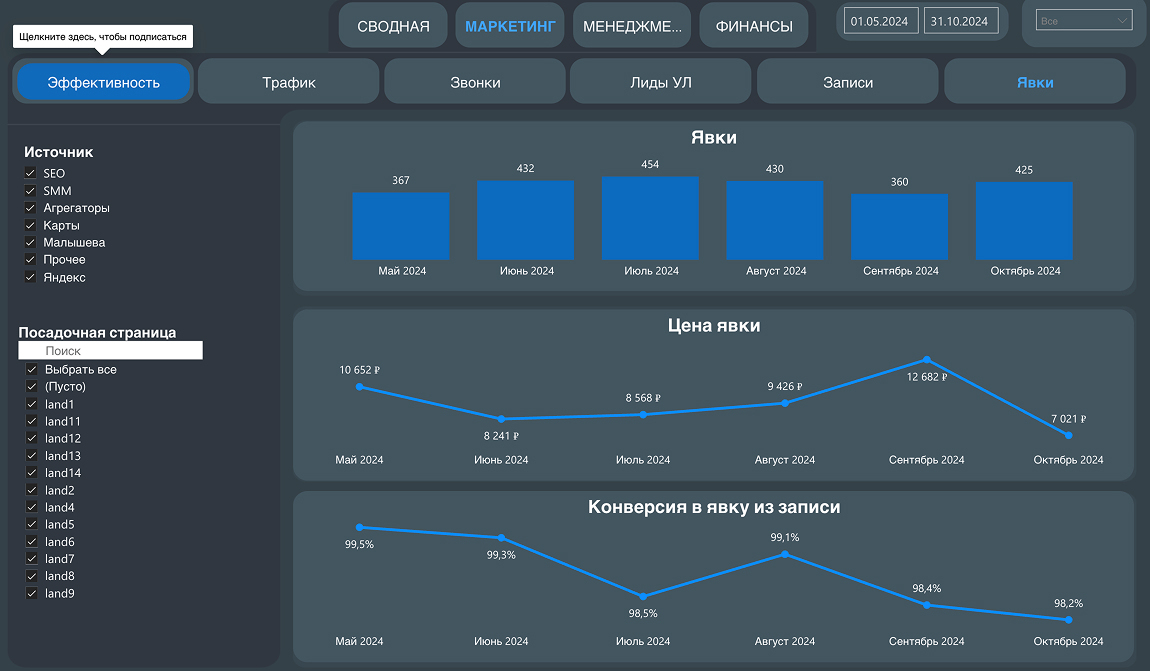Open the Лиды УЛ section
The image size is (1150, 671).
[x=661, y=82]
